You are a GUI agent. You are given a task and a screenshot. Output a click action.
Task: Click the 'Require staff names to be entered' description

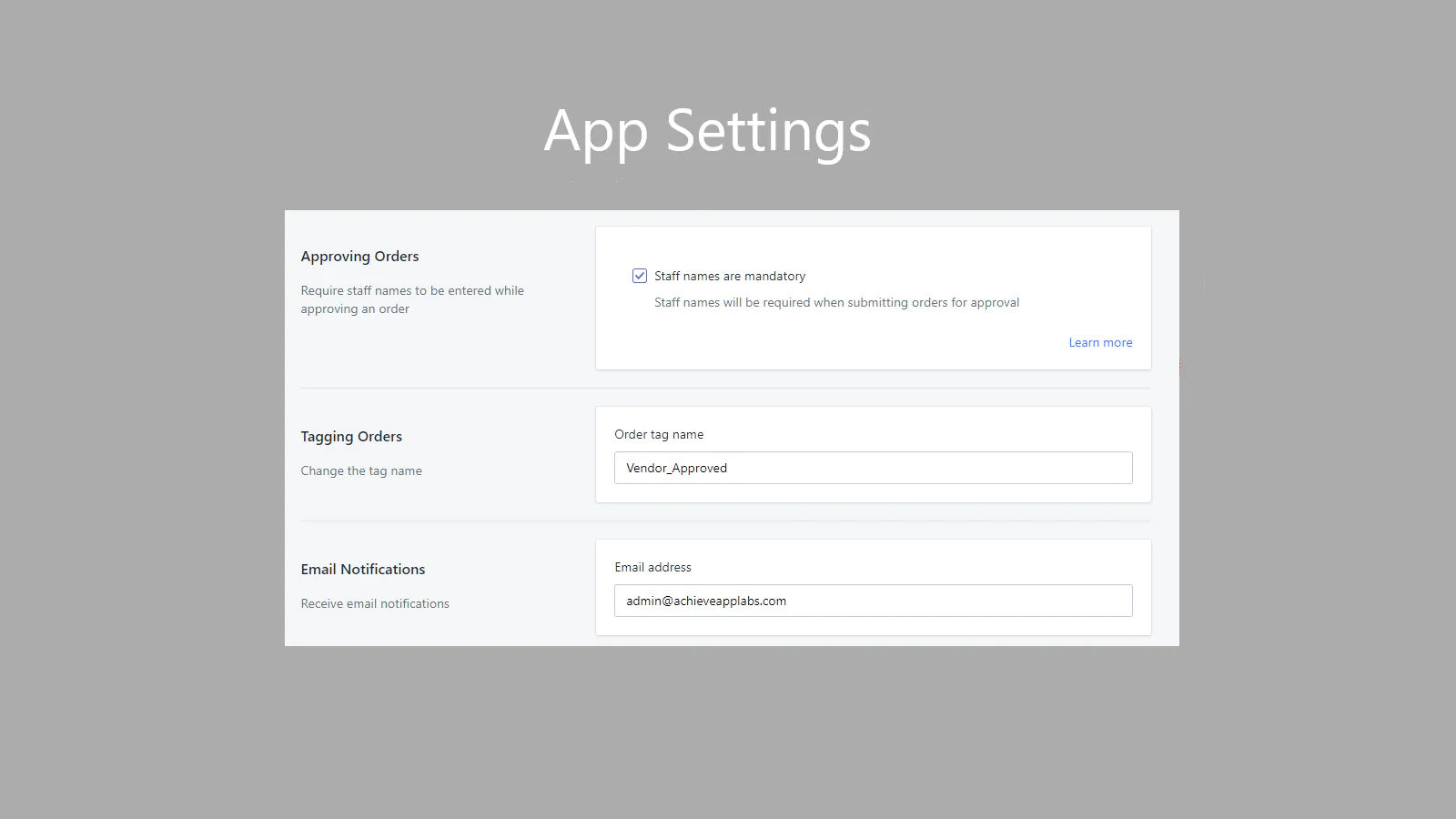[412, 299]
